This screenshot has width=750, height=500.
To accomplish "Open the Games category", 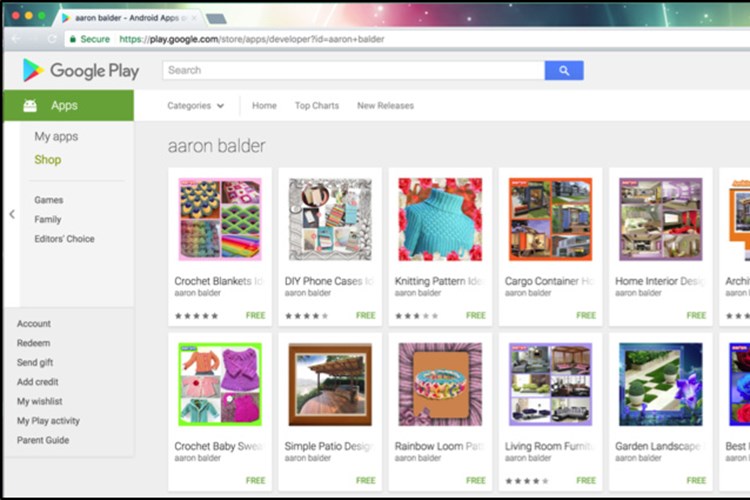I will pos(48,200).
